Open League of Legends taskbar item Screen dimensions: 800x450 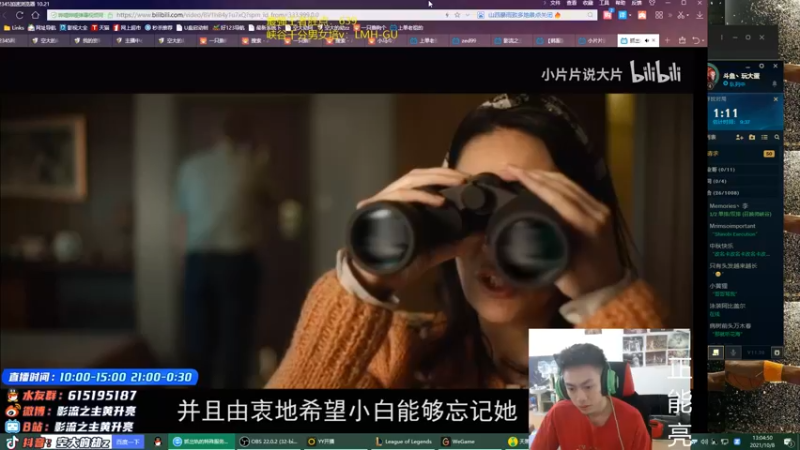click(403, 441)
